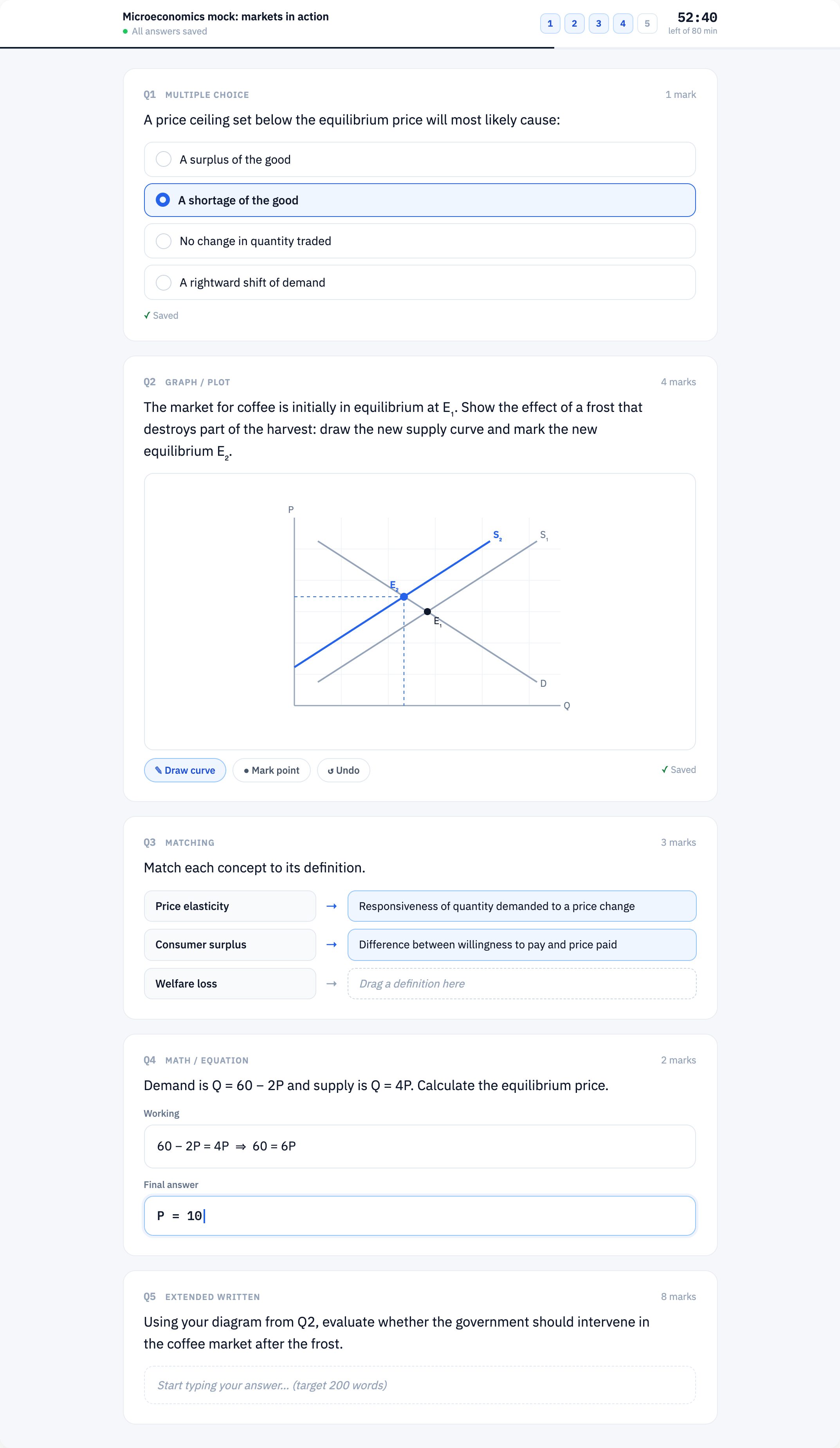This screenshot has width=840, height=1448.
Task: Click the Q5 extended answer text area
Action: pyautogui.click(x=420, y=1385)
